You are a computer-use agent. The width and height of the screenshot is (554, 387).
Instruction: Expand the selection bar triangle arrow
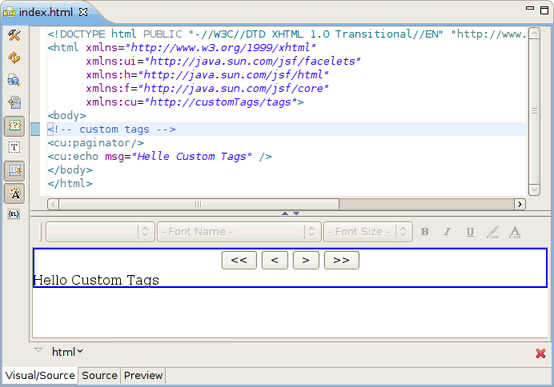38,350
